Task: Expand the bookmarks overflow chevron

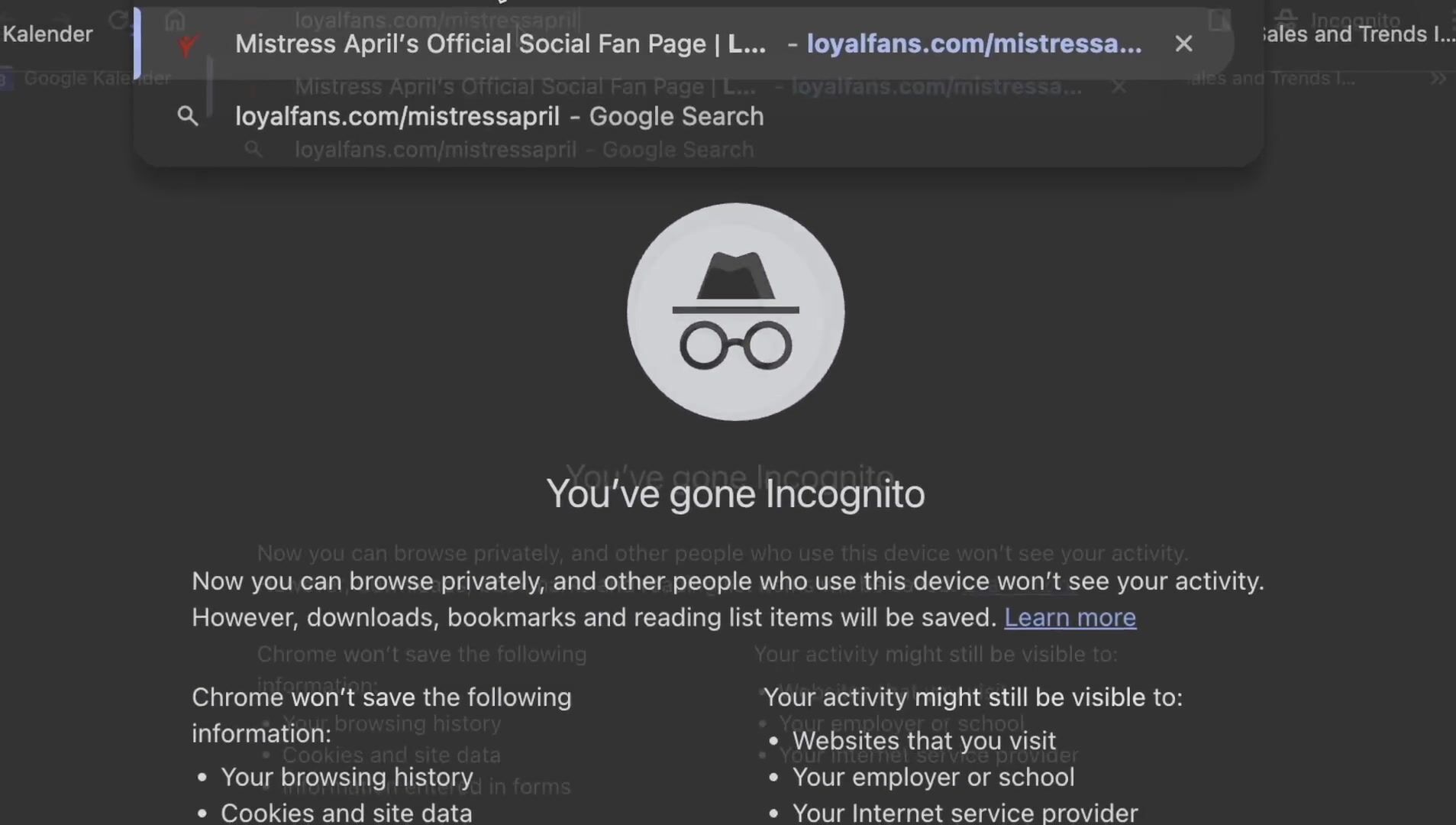Action: point(1438,78)
